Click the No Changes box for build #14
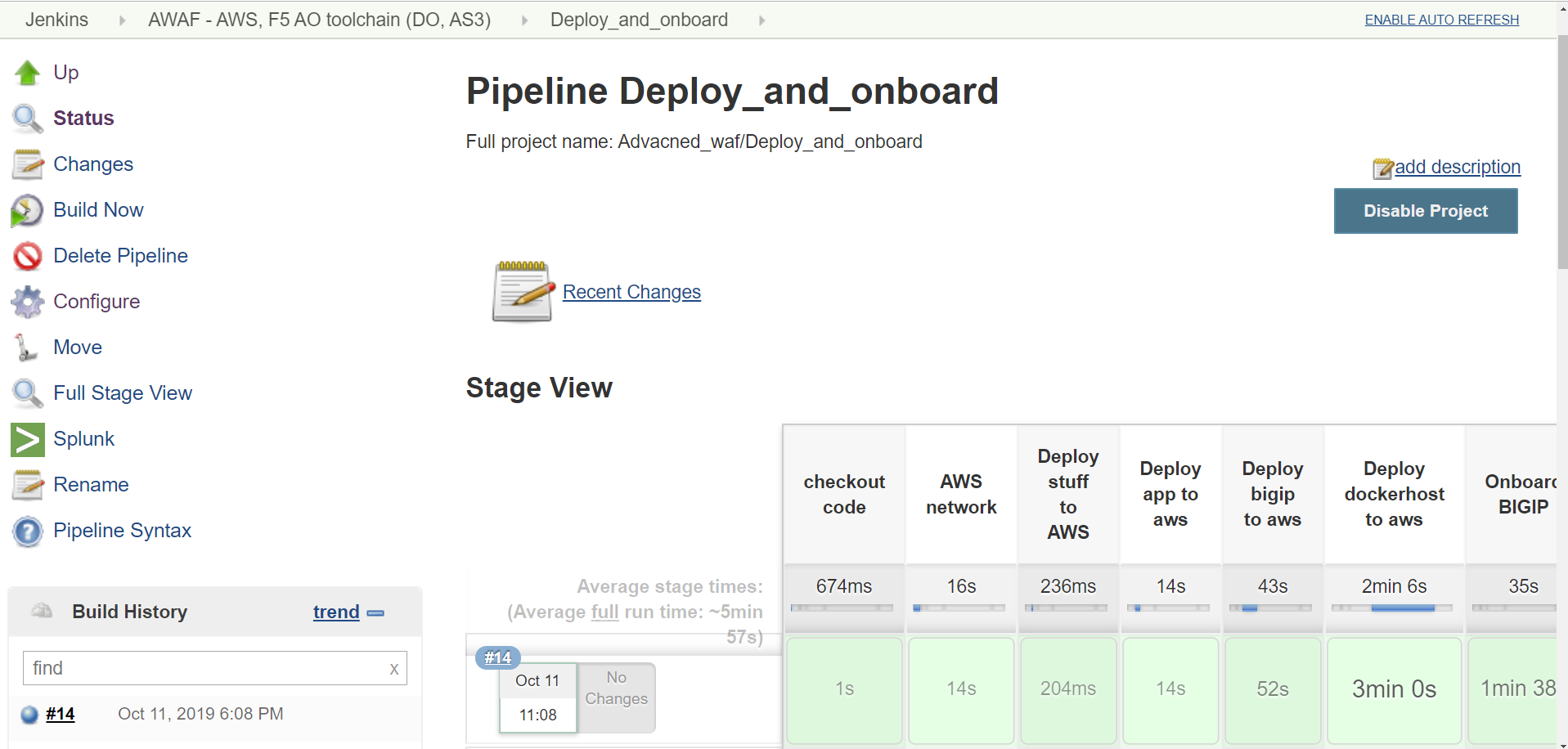 click(616, 697)
